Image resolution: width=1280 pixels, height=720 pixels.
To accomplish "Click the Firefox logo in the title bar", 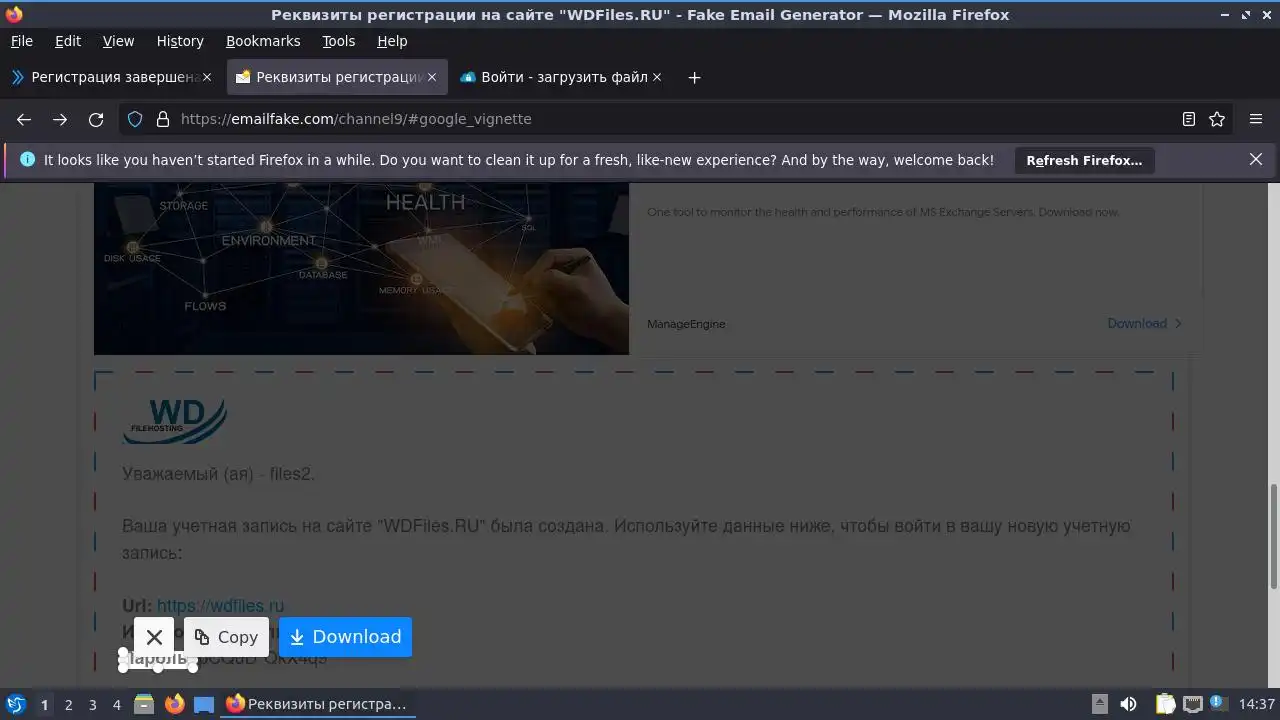I will pos(14,14).
